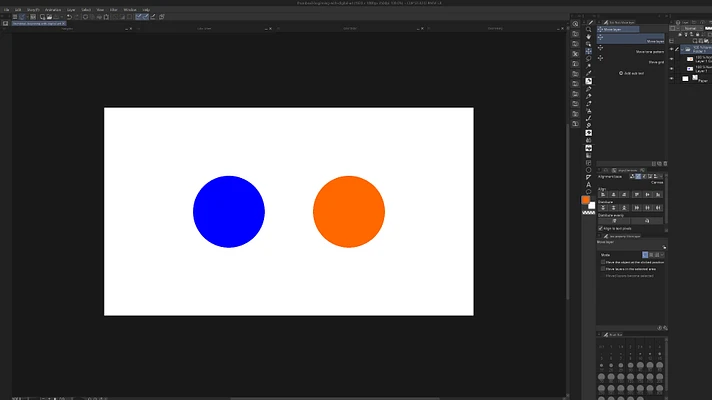Click the Open file folder icon in command bar
The height and width of the screenshot is (400, 712).
49,17
